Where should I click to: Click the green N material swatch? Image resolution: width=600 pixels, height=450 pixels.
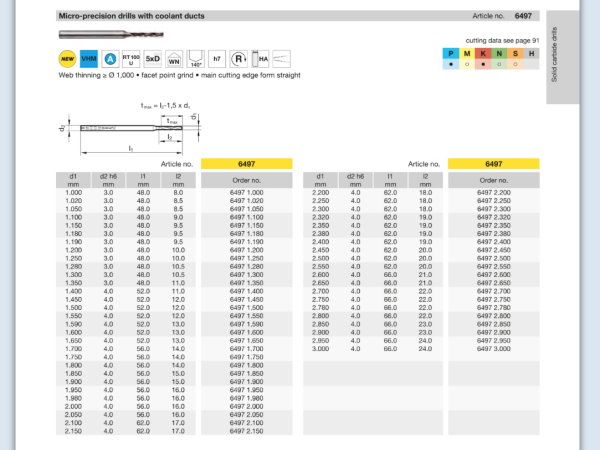[x=505, y=51]
